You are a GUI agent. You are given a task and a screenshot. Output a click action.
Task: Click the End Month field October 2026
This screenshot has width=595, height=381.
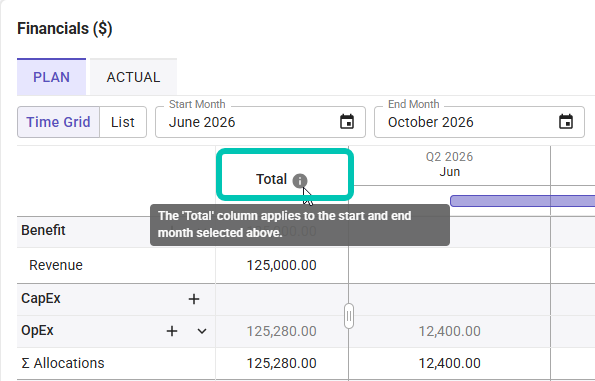(x=479, y=122)
